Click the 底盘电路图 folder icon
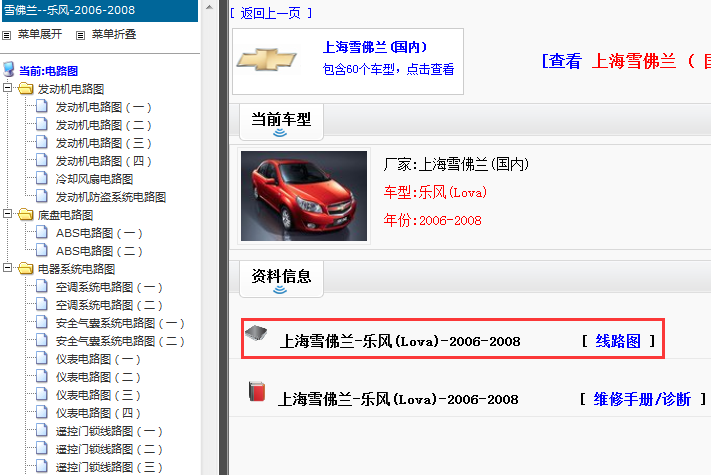The width and height of the screenshot is (711, 475). tap(26, 214)
